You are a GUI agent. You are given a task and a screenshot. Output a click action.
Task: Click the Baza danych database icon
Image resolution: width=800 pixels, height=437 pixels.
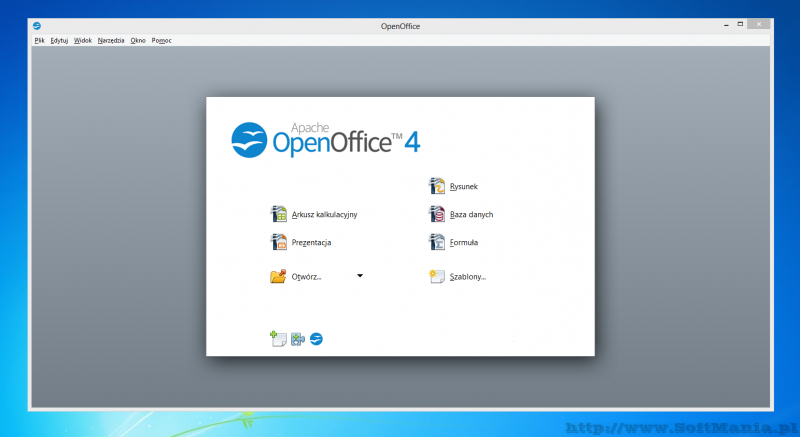tap(437, 214)
